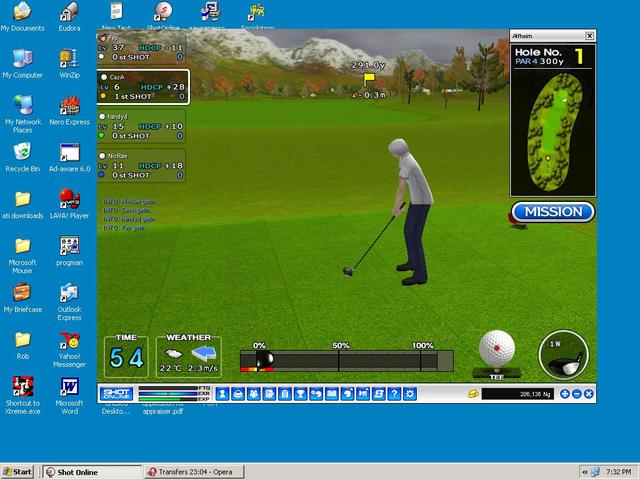Open the Windows Start menu
Image resolution: width=640 pixels, height=480 pixels.
tap(18, 471)
